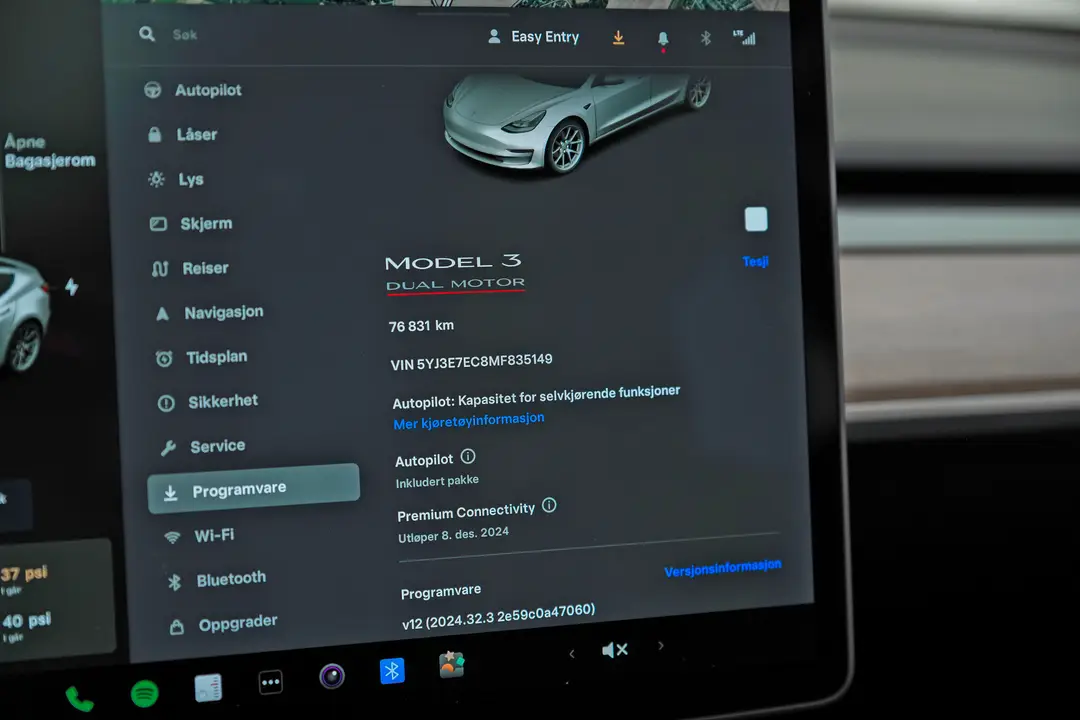Open the Skjerm settings
This screenshot has height=720, width=1080.
(x=191, y=223)
